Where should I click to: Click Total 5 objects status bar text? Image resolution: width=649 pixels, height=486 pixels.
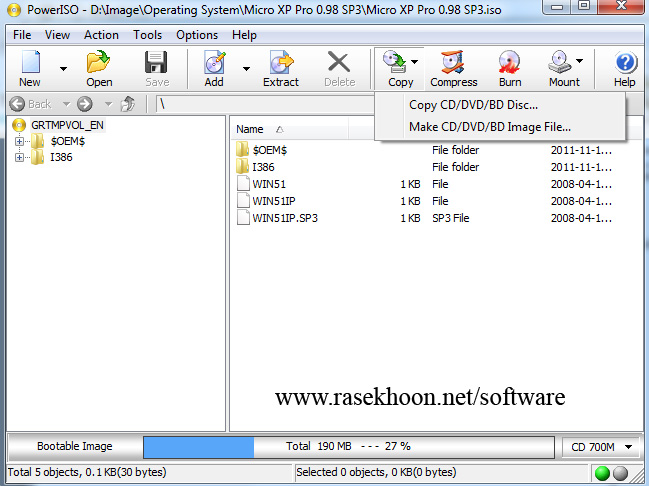(x=87, y=472)
